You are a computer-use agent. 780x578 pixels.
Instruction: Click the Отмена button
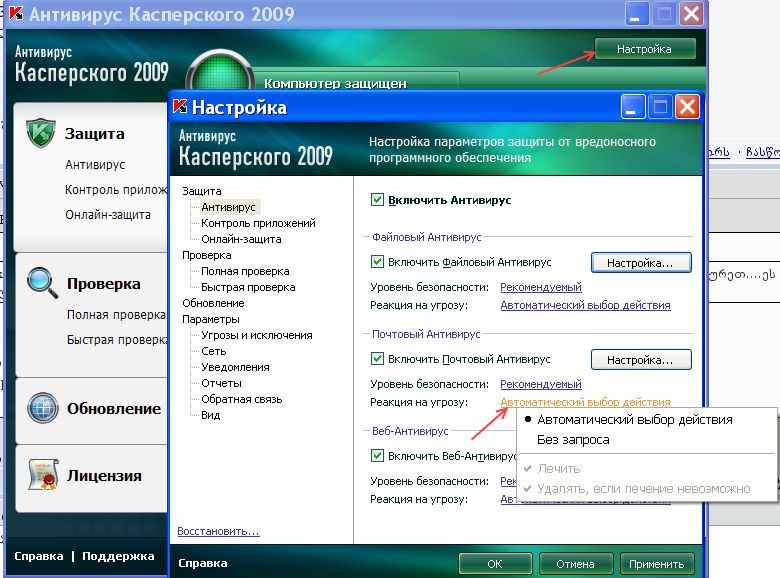576,564
